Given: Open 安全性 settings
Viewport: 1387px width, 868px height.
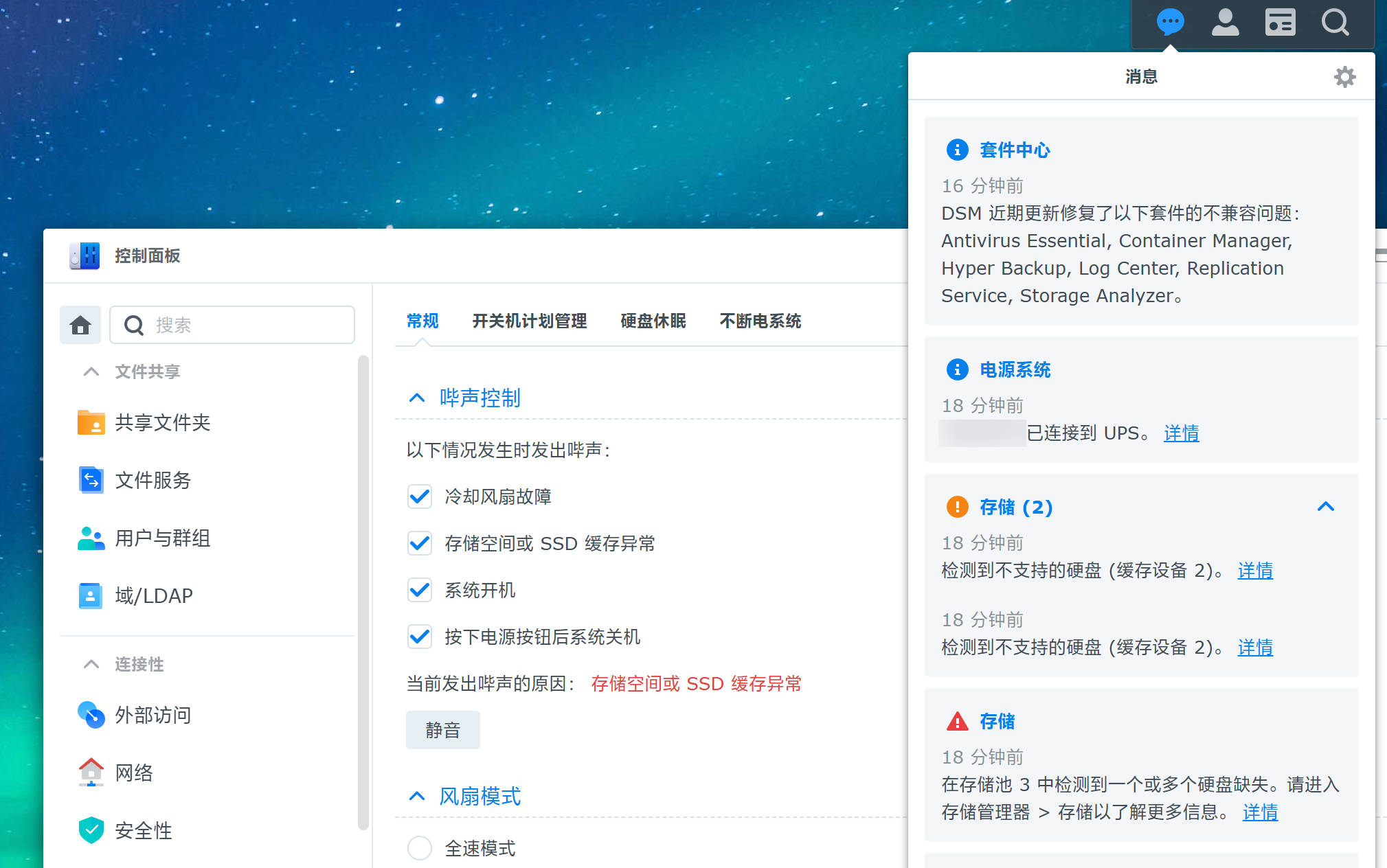Looking at the screenshot, I should (144, 830).
